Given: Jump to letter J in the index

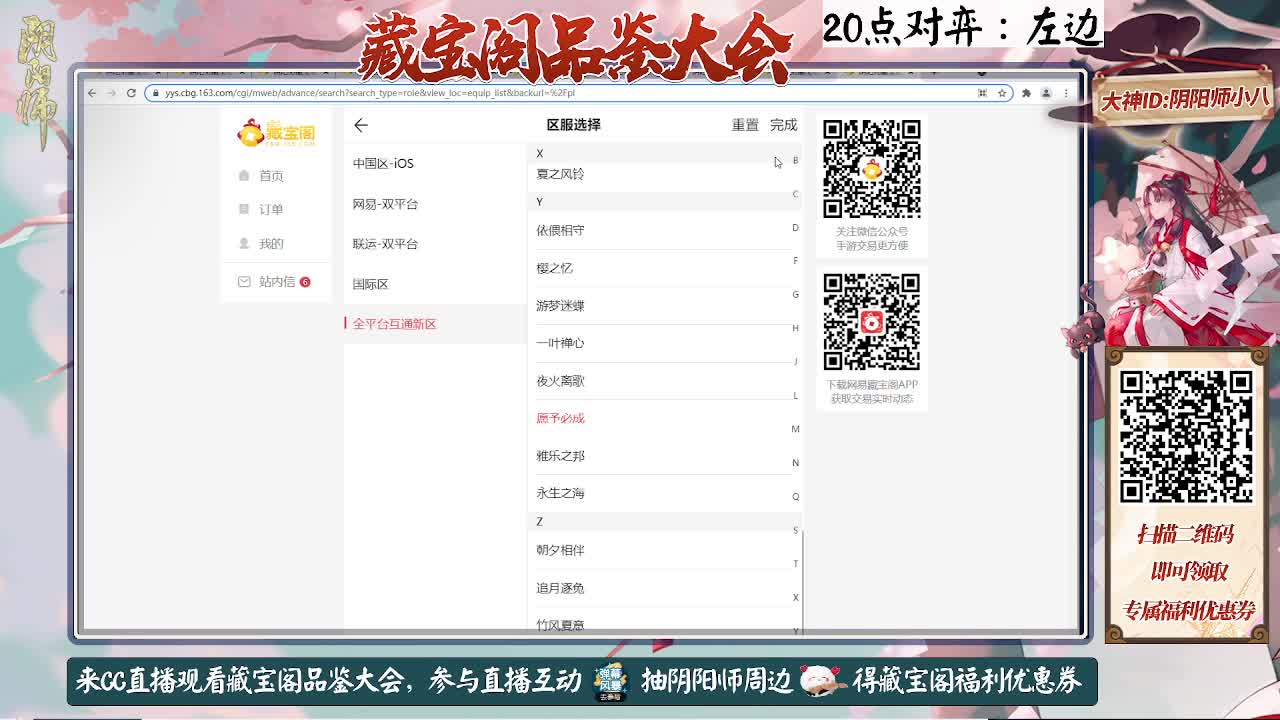Looking at the screenshot, I should point(796,362).
